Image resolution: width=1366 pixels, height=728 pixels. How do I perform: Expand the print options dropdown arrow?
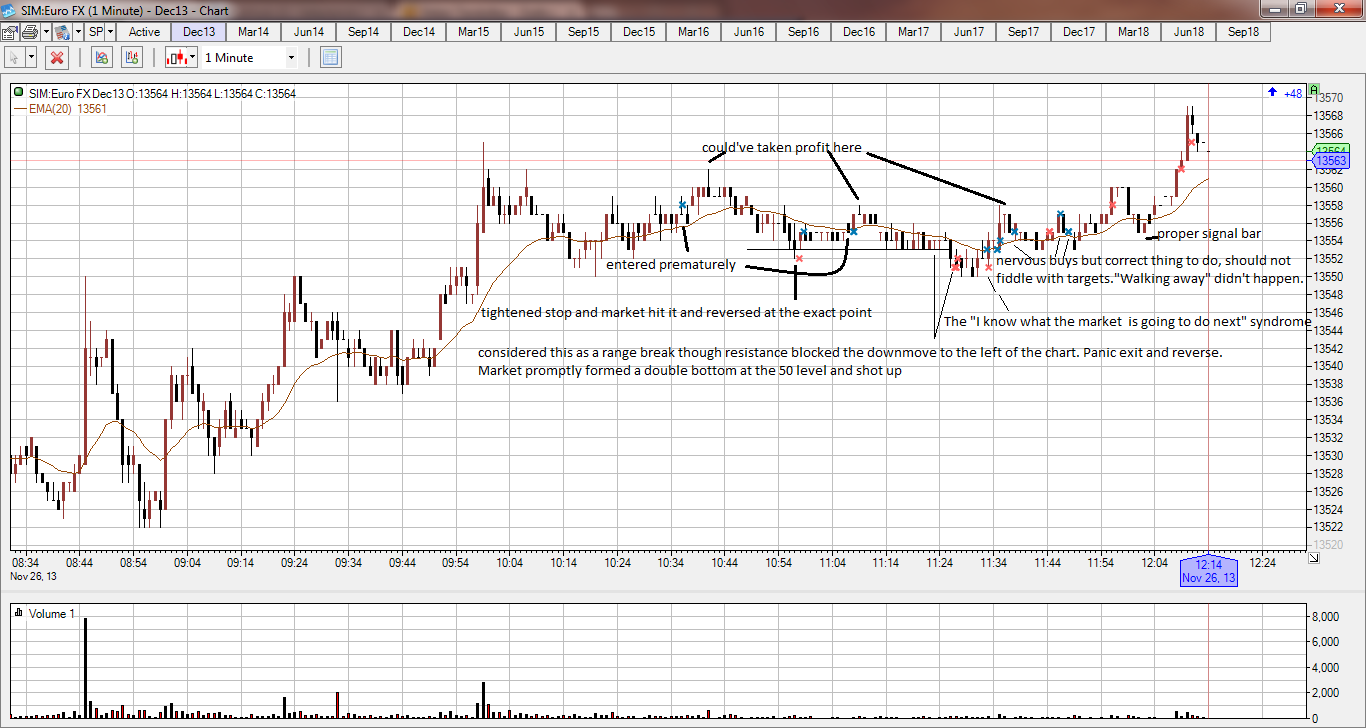click(47, 32)
